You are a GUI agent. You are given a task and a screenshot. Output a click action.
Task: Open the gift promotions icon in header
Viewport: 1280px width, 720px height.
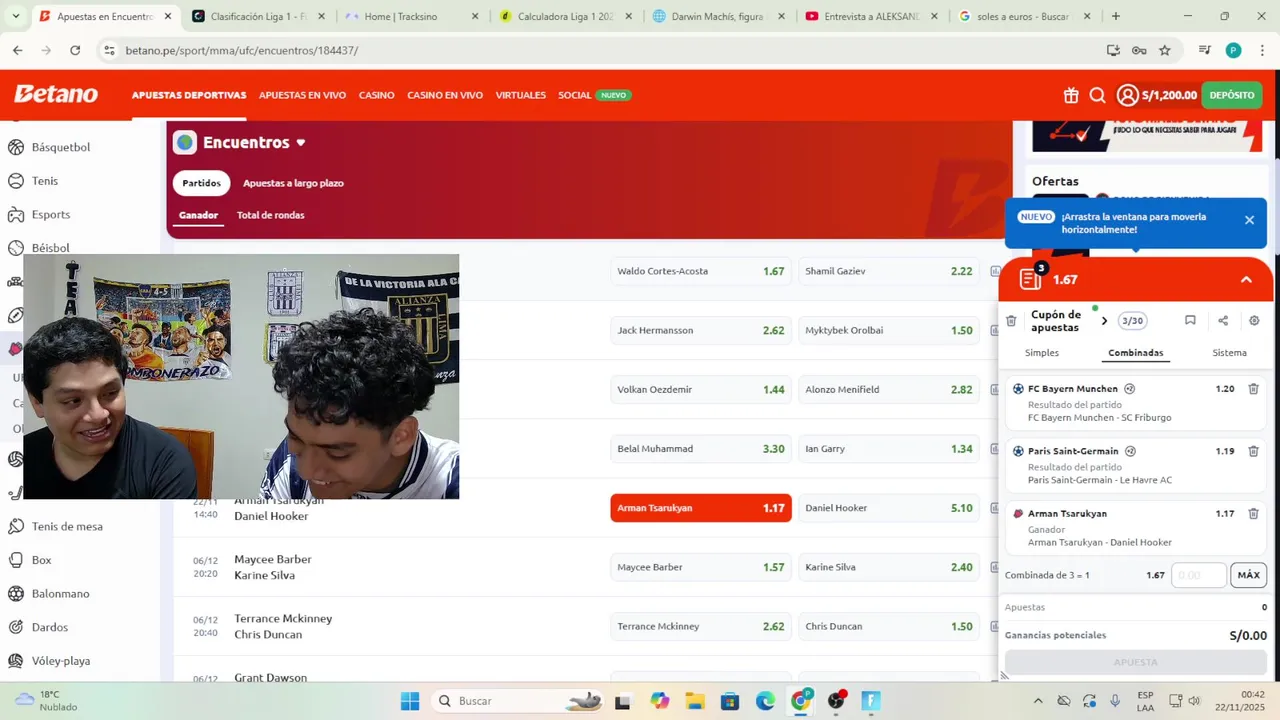[1071, 95]
